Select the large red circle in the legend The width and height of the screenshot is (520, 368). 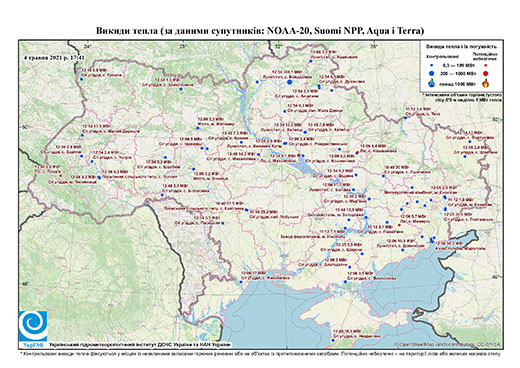point(485,73)
